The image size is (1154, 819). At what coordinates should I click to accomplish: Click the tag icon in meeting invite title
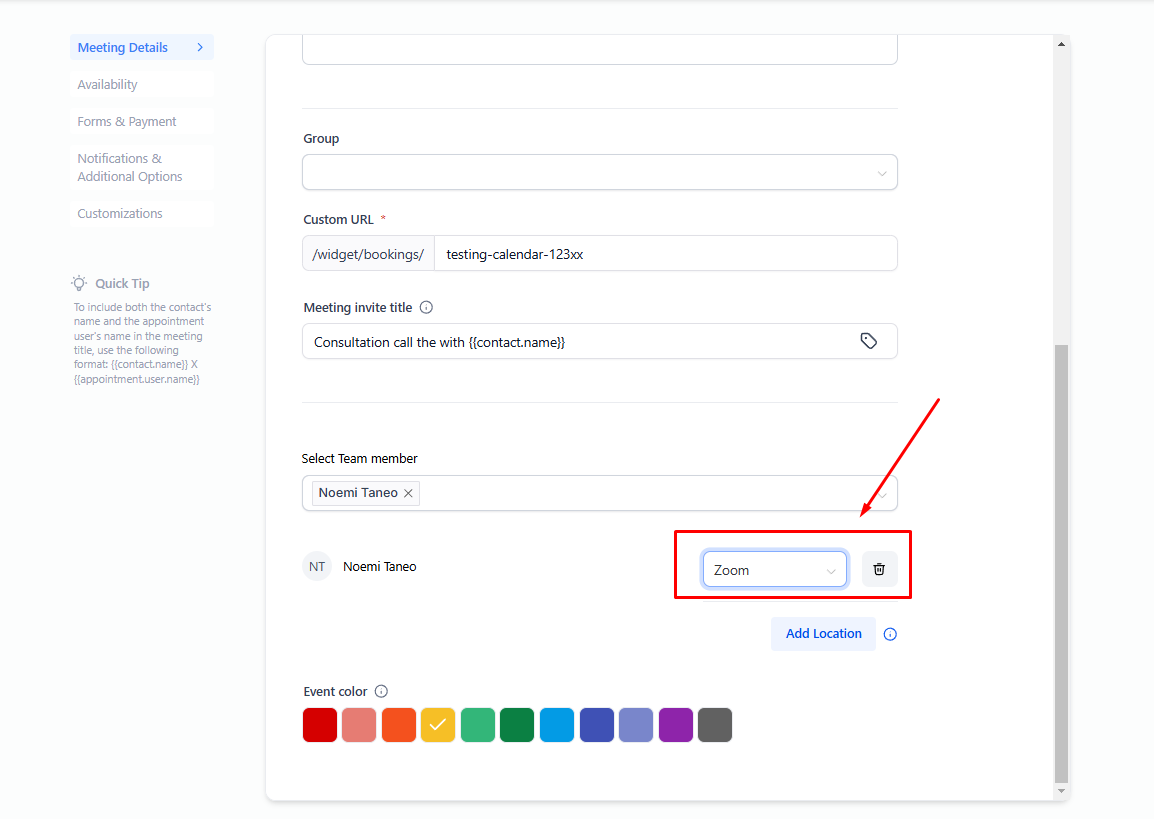tap(868, 341)
